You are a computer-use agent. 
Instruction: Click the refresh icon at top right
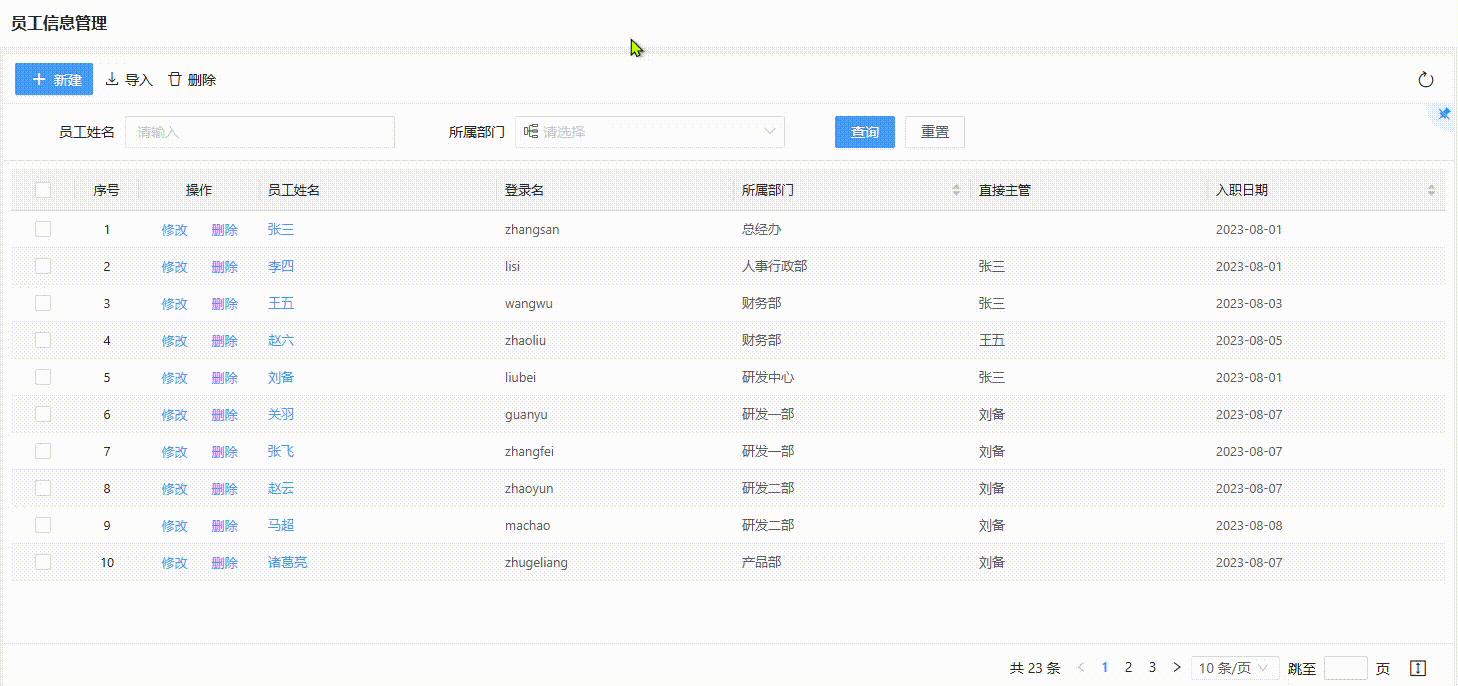point(1426,80)
